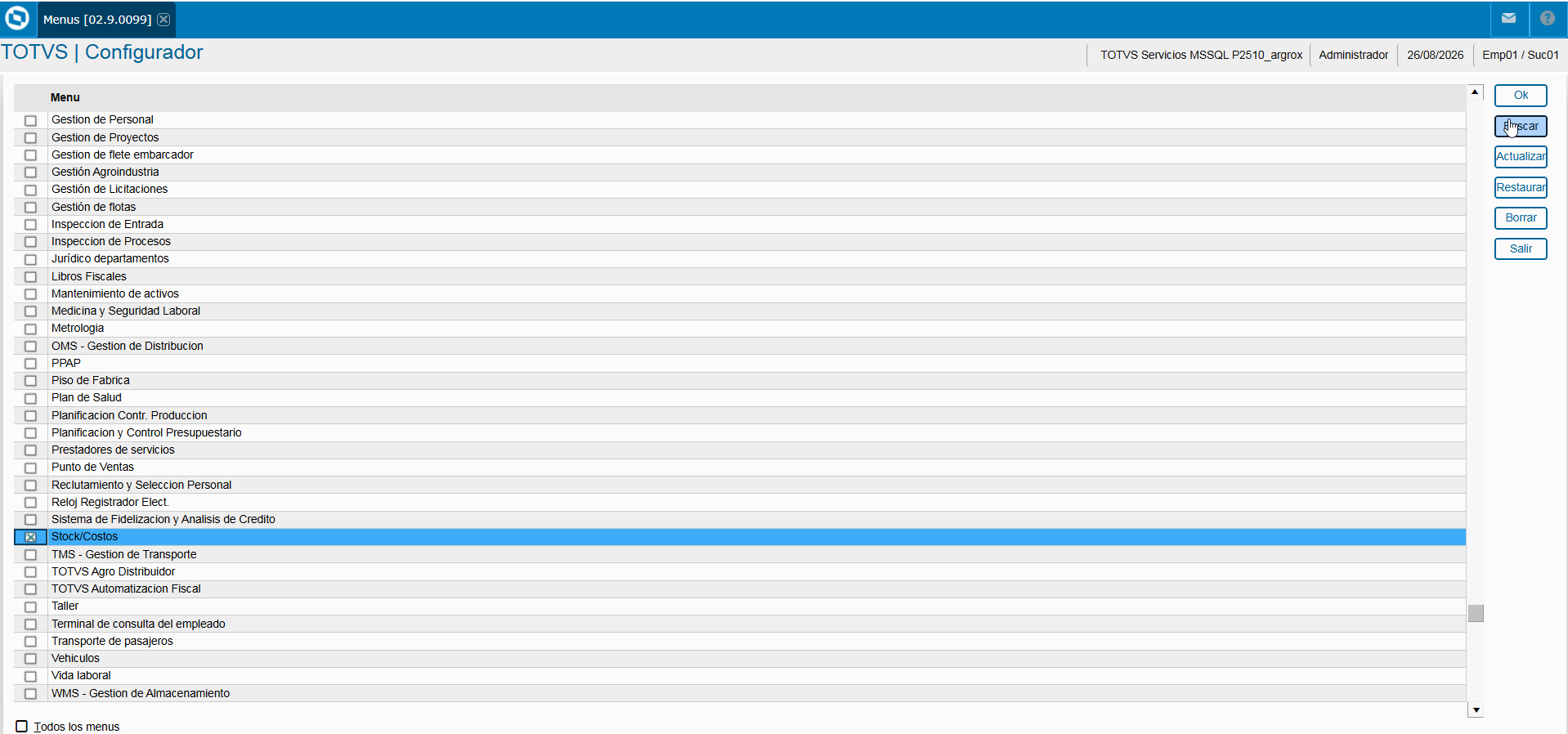Select the Piso de Fabrica row text
The width and height of the screenshot is (1568, 734).
91,380
